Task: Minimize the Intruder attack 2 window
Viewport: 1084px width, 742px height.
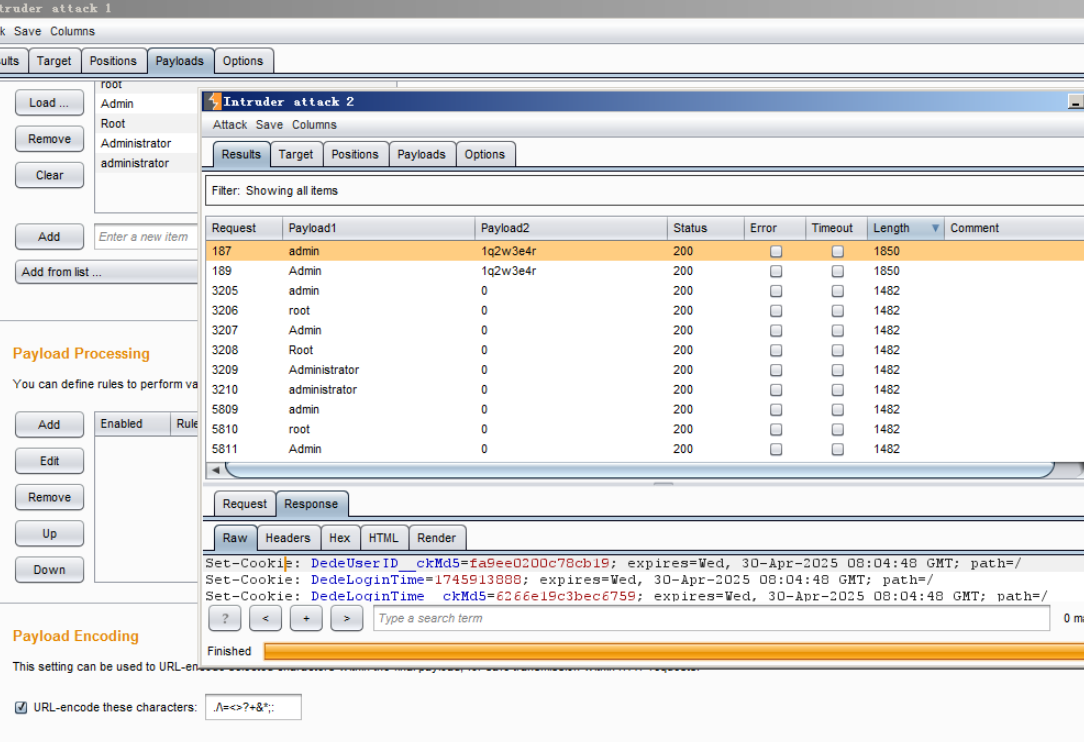Action: pos(1075,102)
